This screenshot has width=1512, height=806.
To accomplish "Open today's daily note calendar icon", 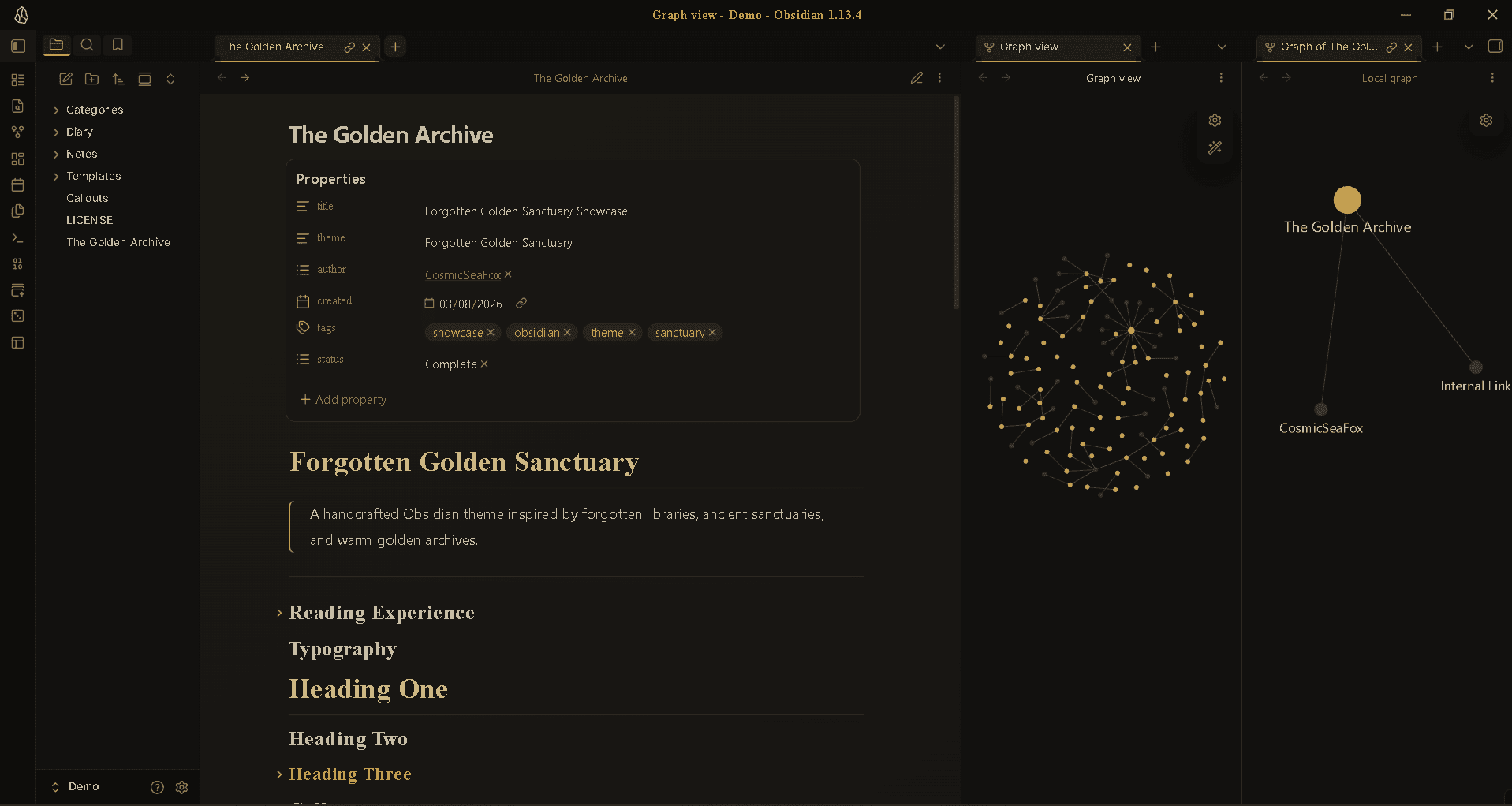I will point(17,185).
